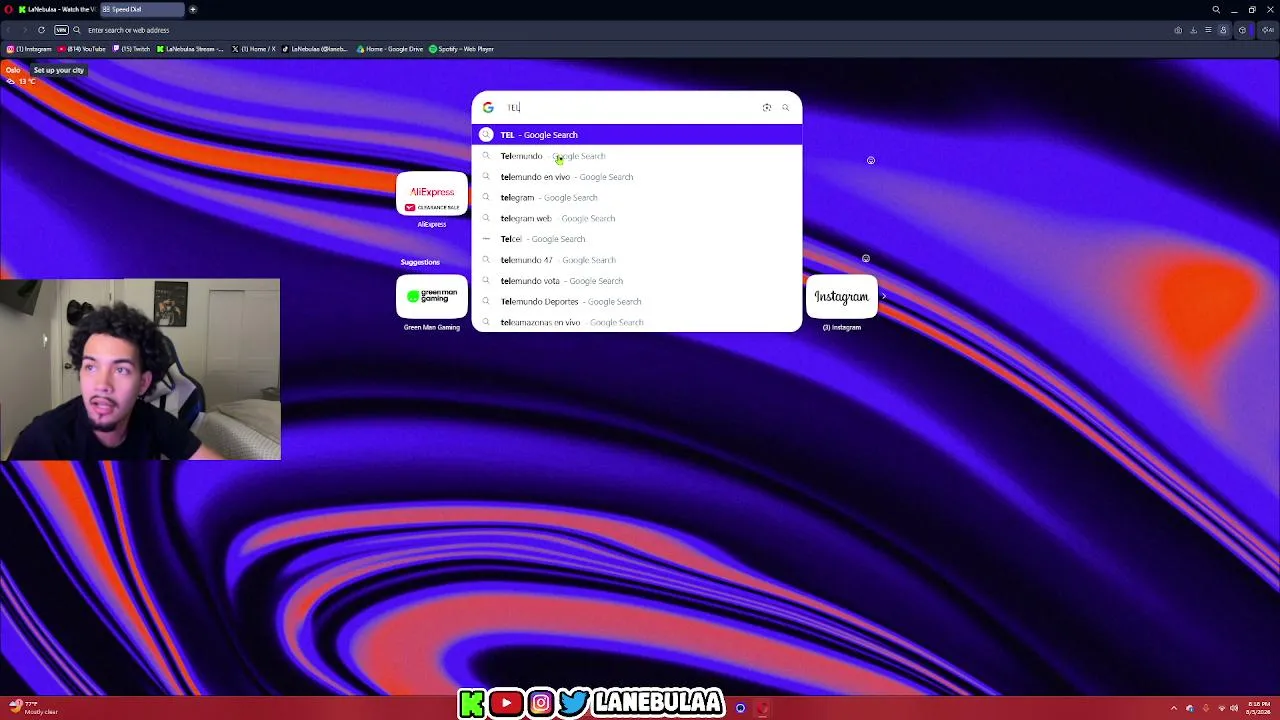Select the 'telemundo vota' suggestion
1280x720 pixels.
tap(637, 281)
